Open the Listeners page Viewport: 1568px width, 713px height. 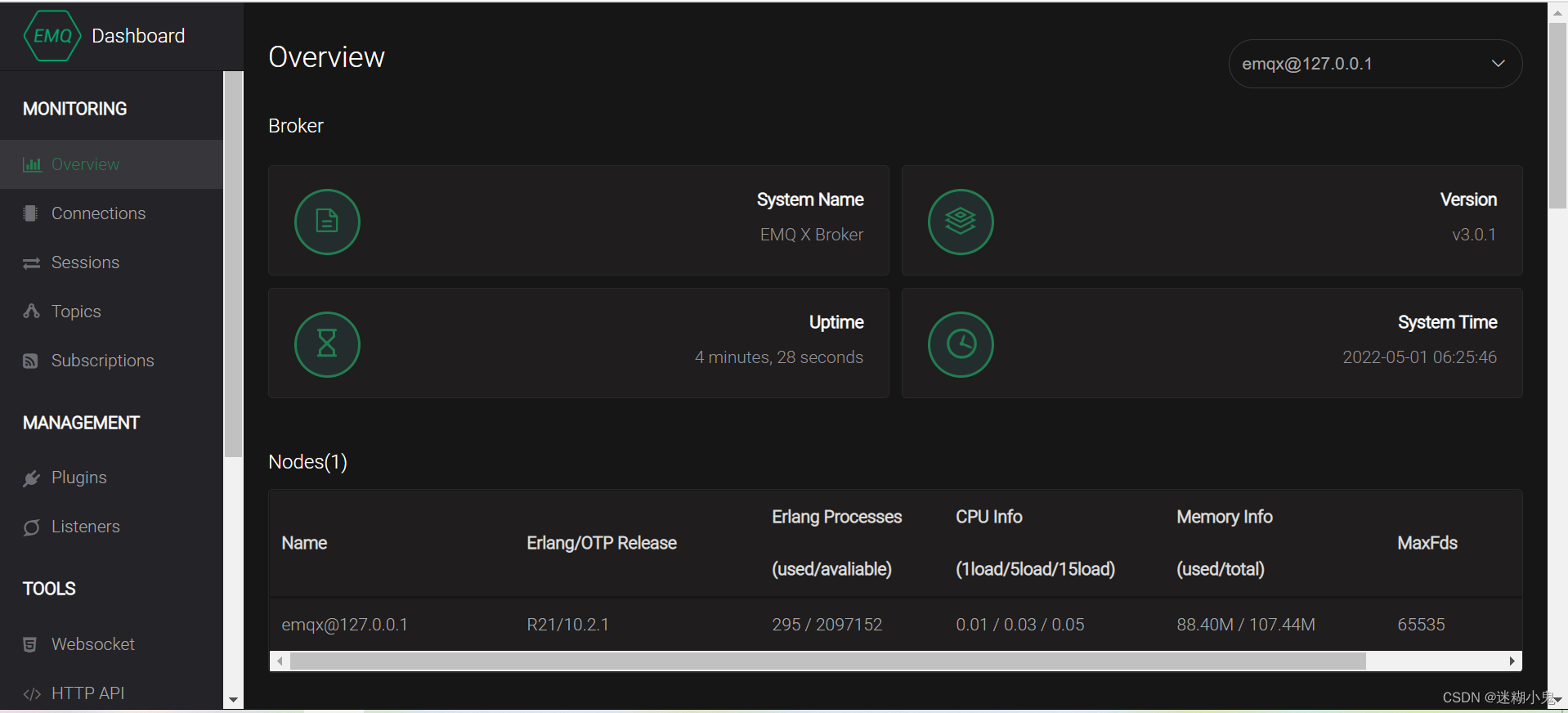pyautogui.click(x=111, y=527)
